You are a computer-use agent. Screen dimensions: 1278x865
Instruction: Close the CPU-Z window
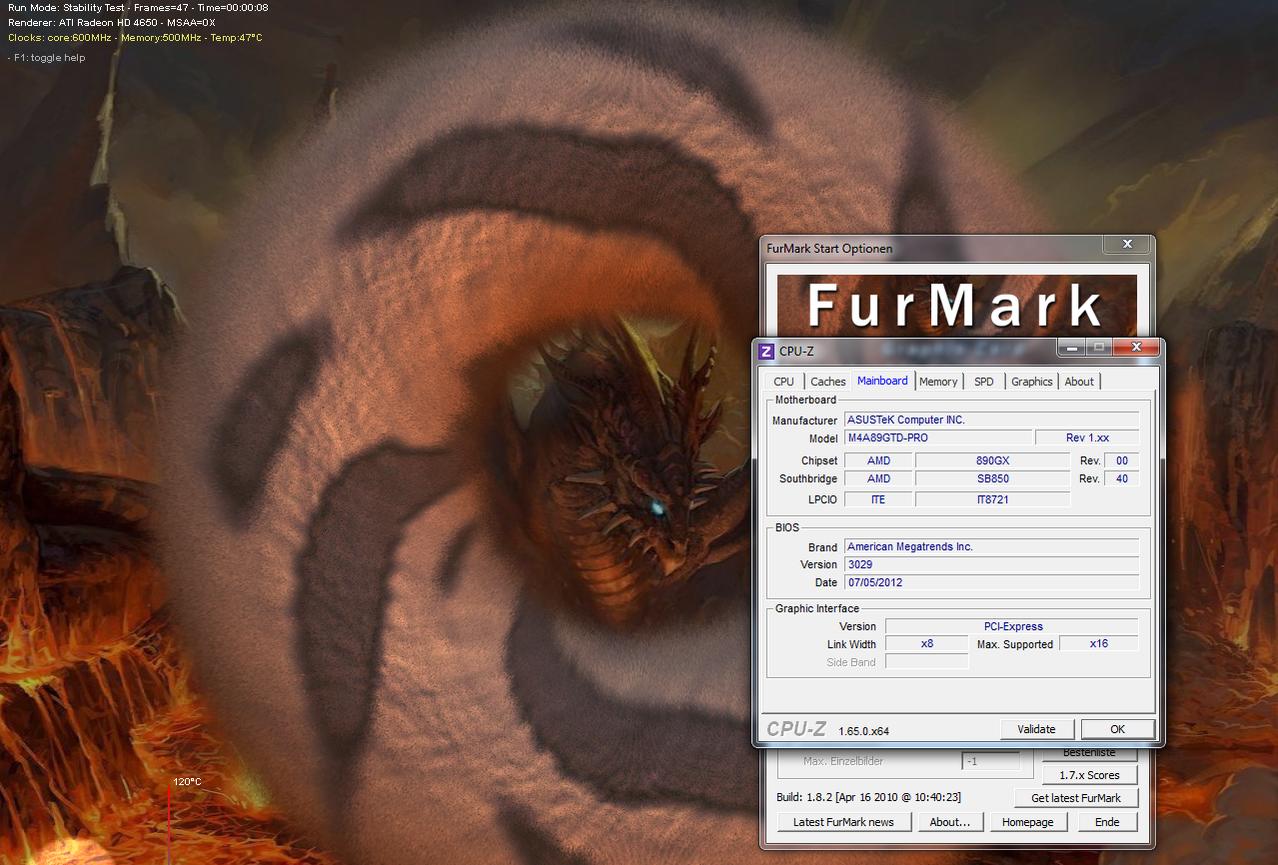click(1136, 347)
